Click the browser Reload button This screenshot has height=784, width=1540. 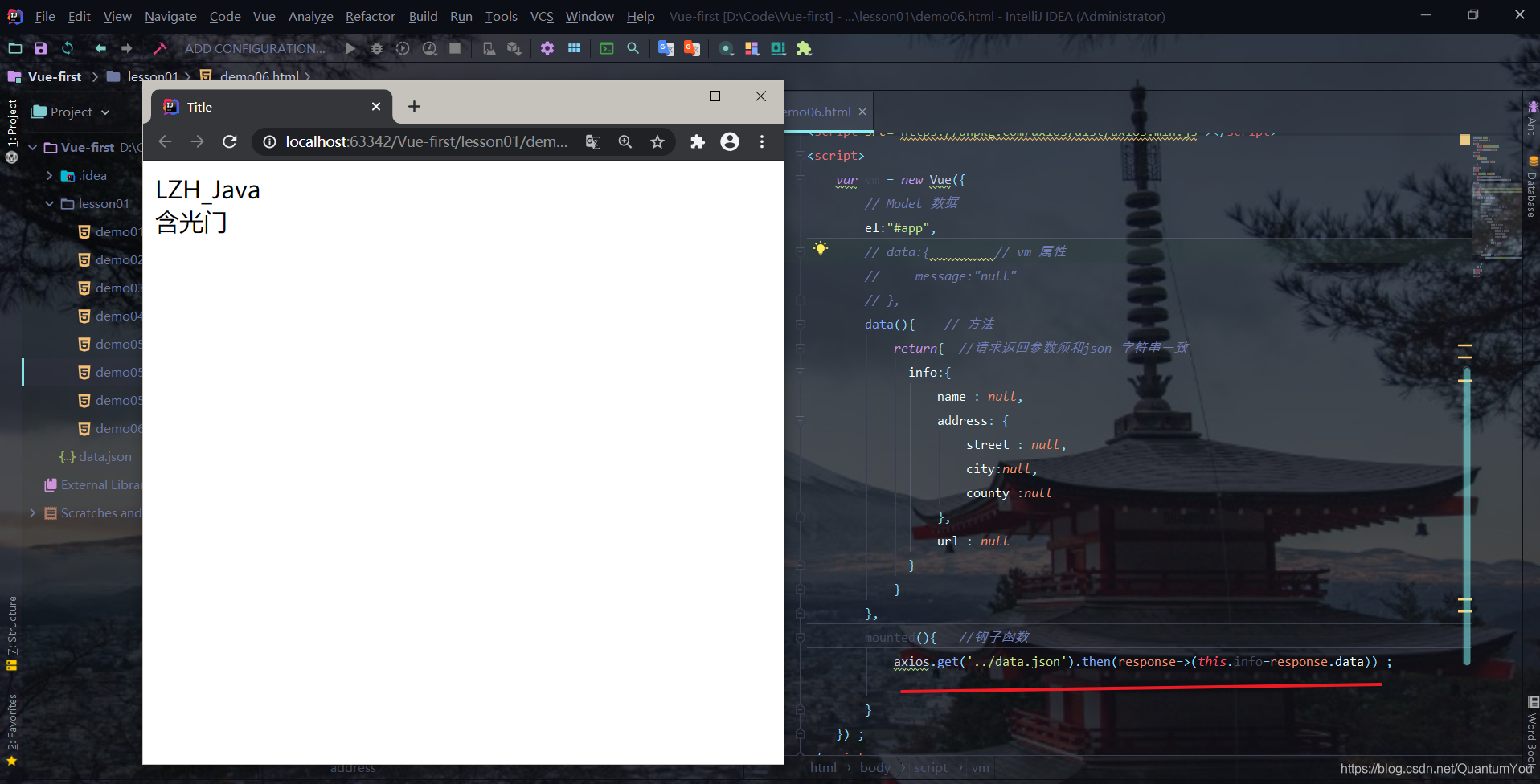(x=230, y=141)
